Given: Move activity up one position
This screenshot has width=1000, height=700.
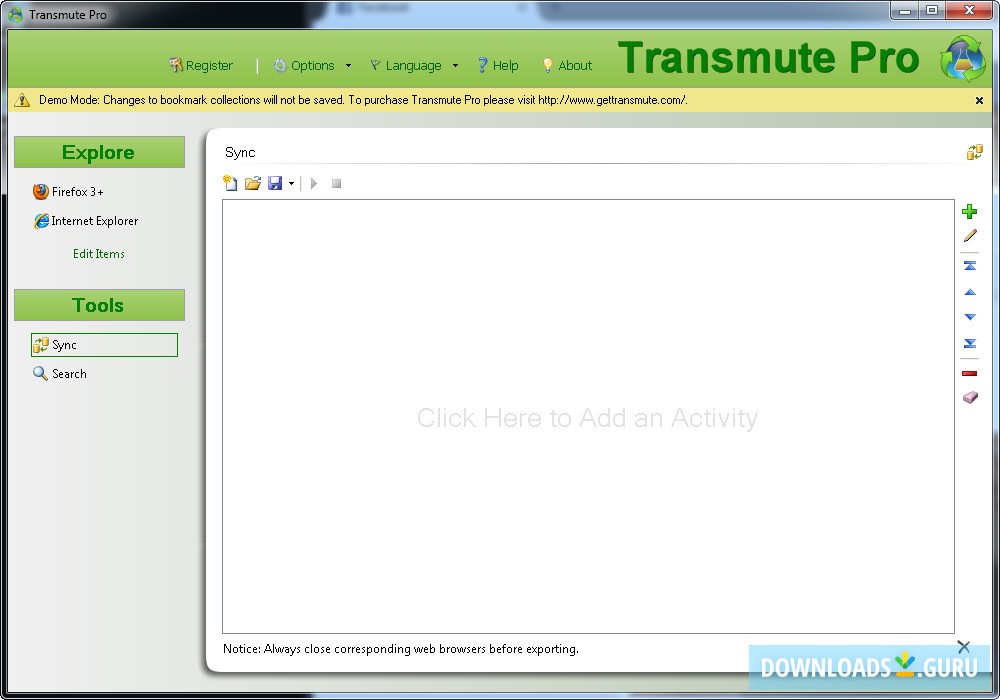Looking at the screenshot, I should tap(970, 292).
